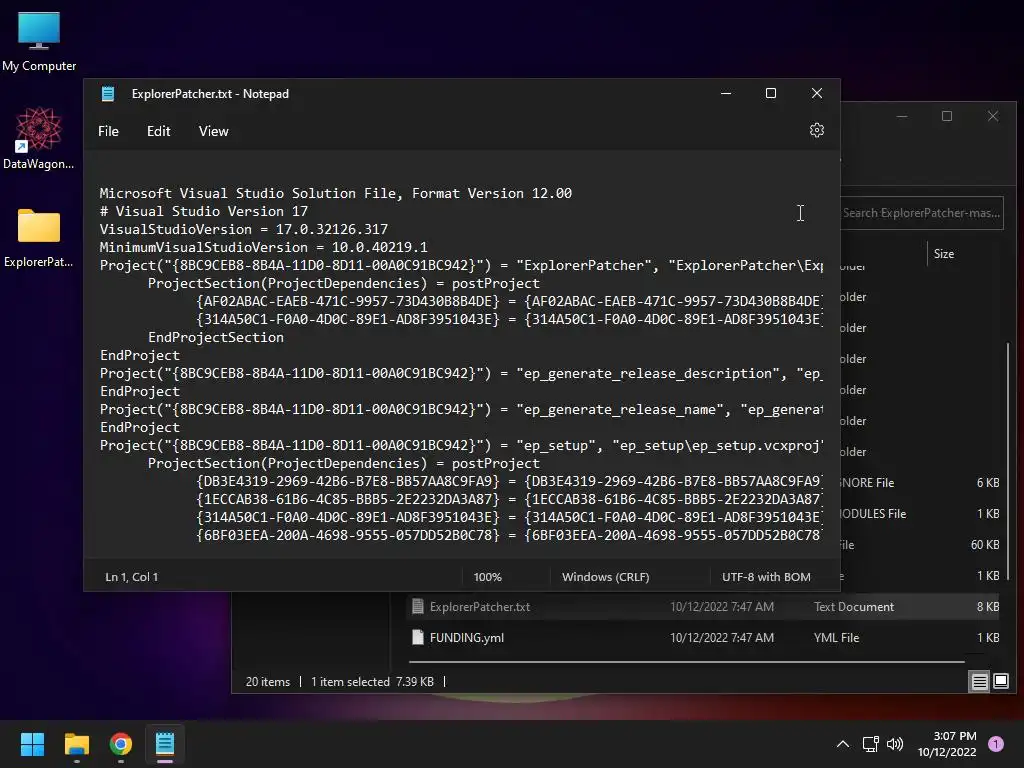Image resolution: width=1024 pixels, height=768 pixels.
Task: Click Ln 1, Col 1 status entry
Action: [131, 577]
